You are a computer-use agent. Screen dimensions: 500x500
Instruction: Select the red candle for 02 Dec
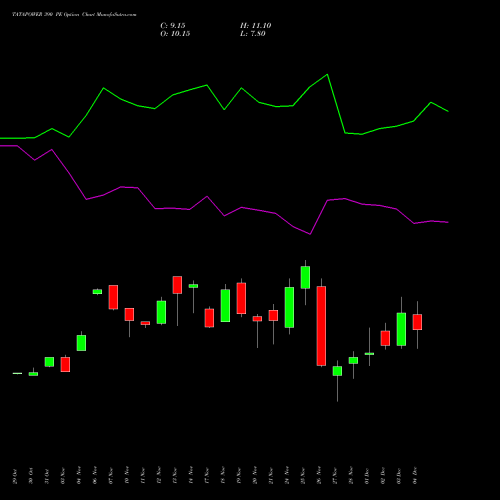(x=385, y=338)
